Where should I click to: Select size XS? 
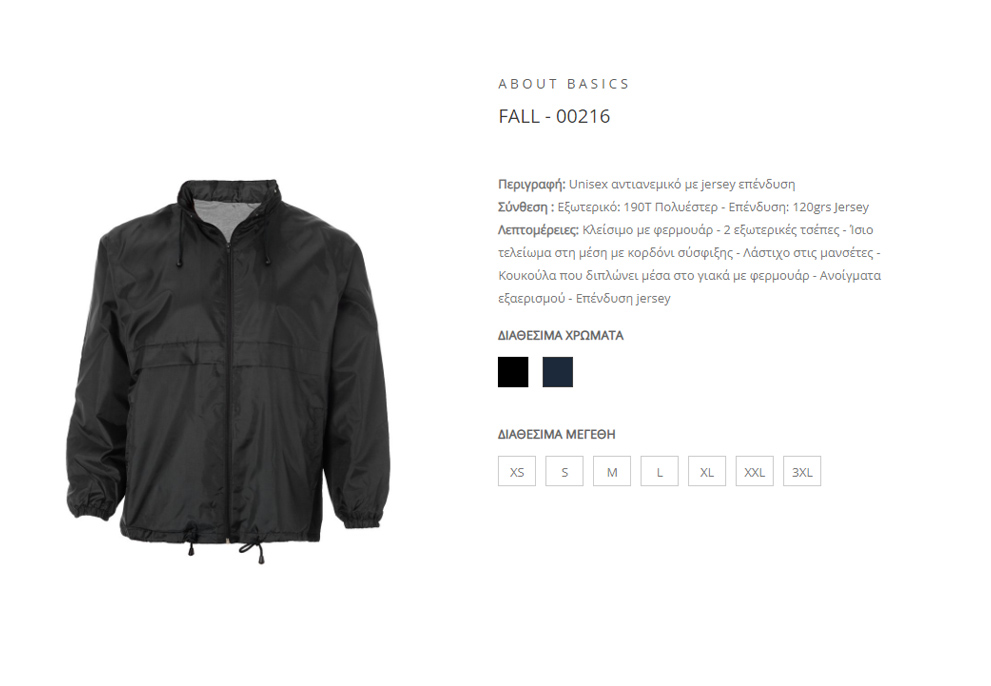pos(516,471)
